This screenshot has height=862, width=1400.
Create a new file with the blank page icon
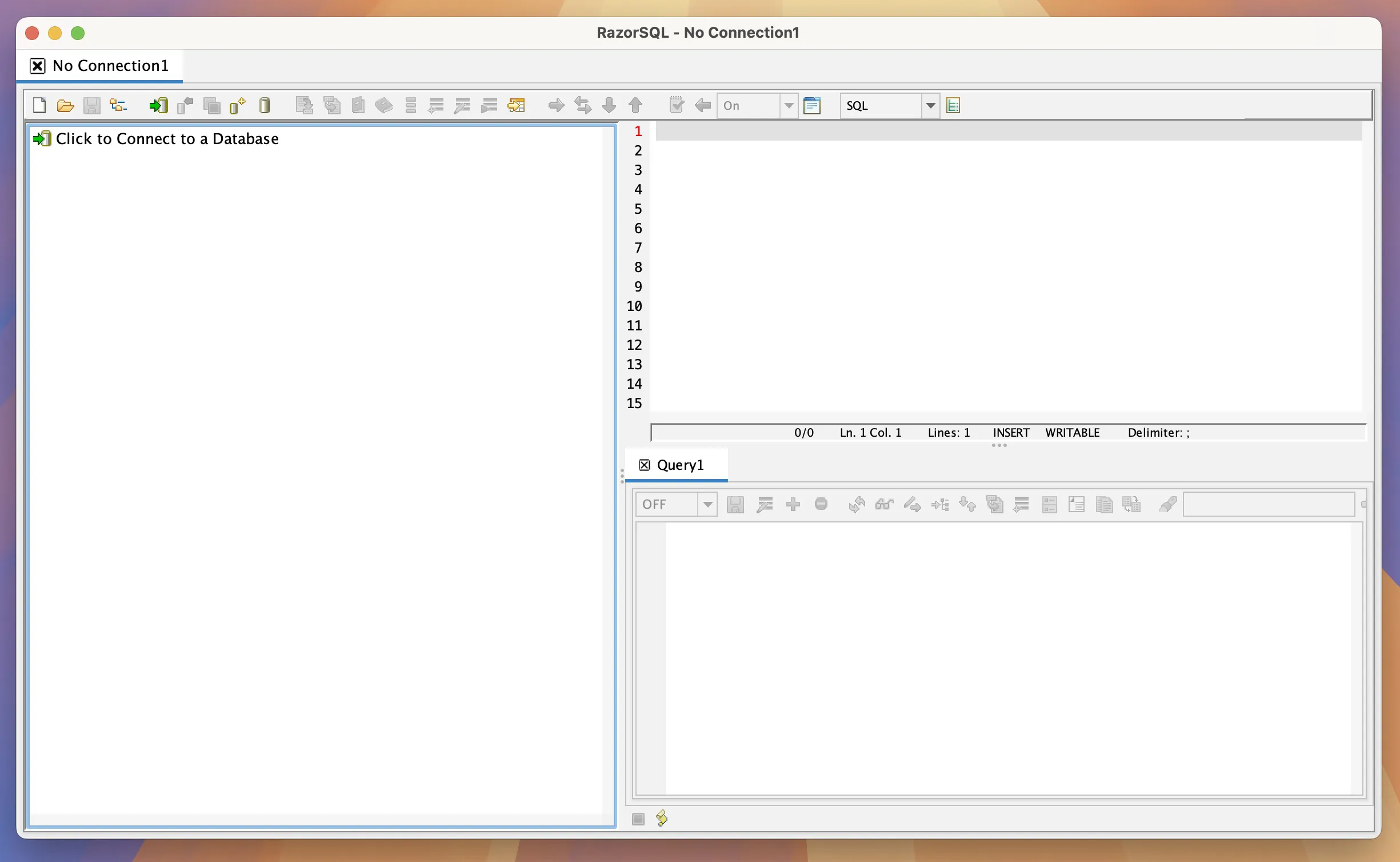tap(39, 105)
